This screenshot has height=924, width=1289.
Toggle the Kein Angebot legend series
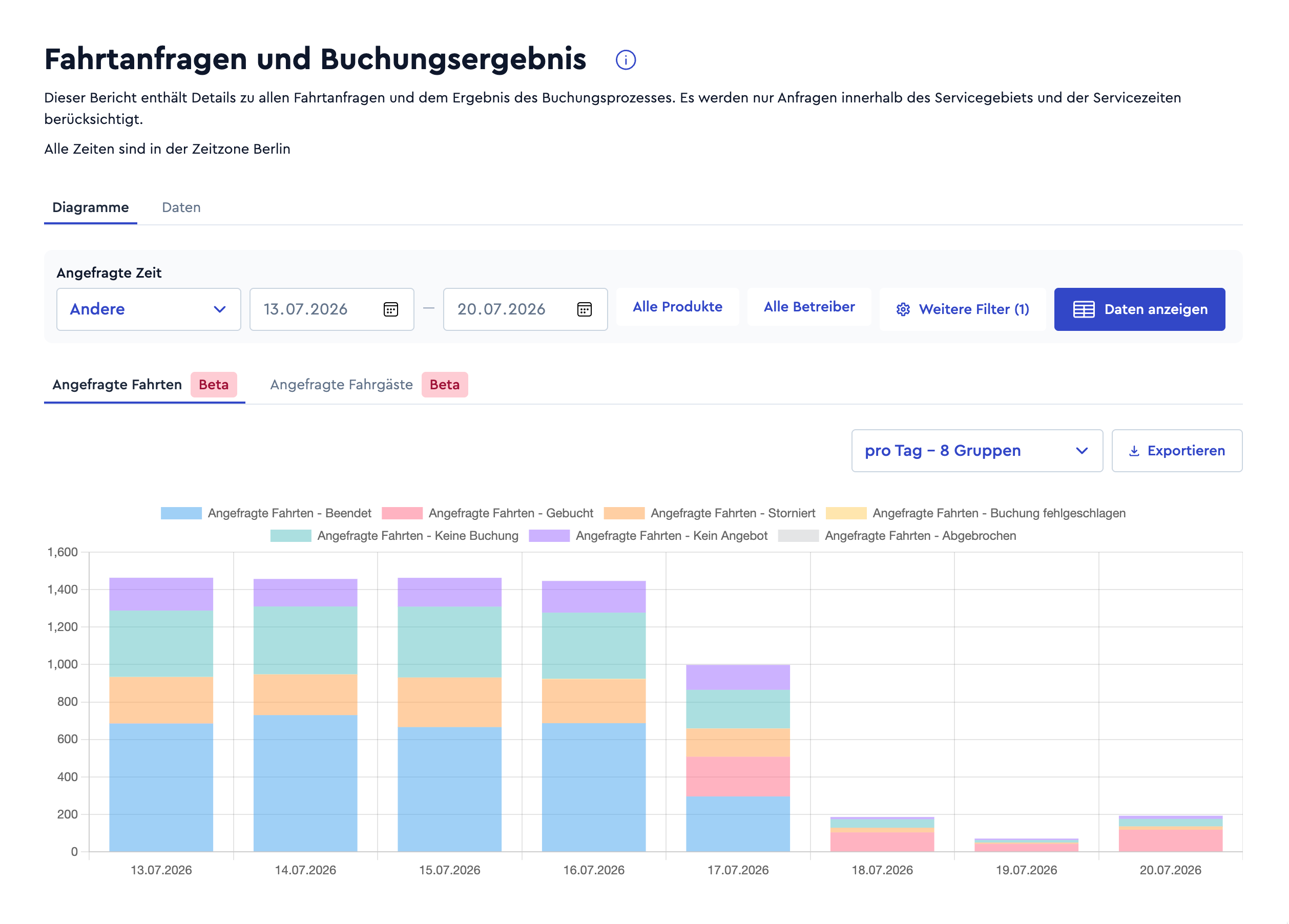(x=648, y=536)
